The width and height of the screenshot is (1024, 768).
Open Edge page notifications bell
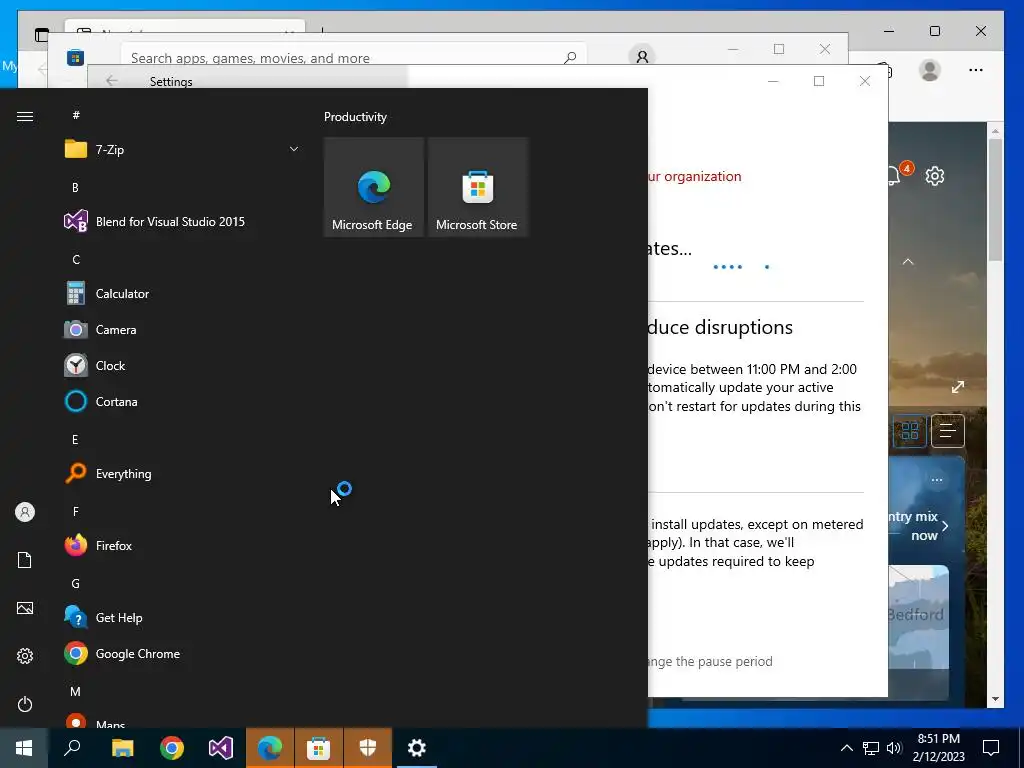(895, 175)
